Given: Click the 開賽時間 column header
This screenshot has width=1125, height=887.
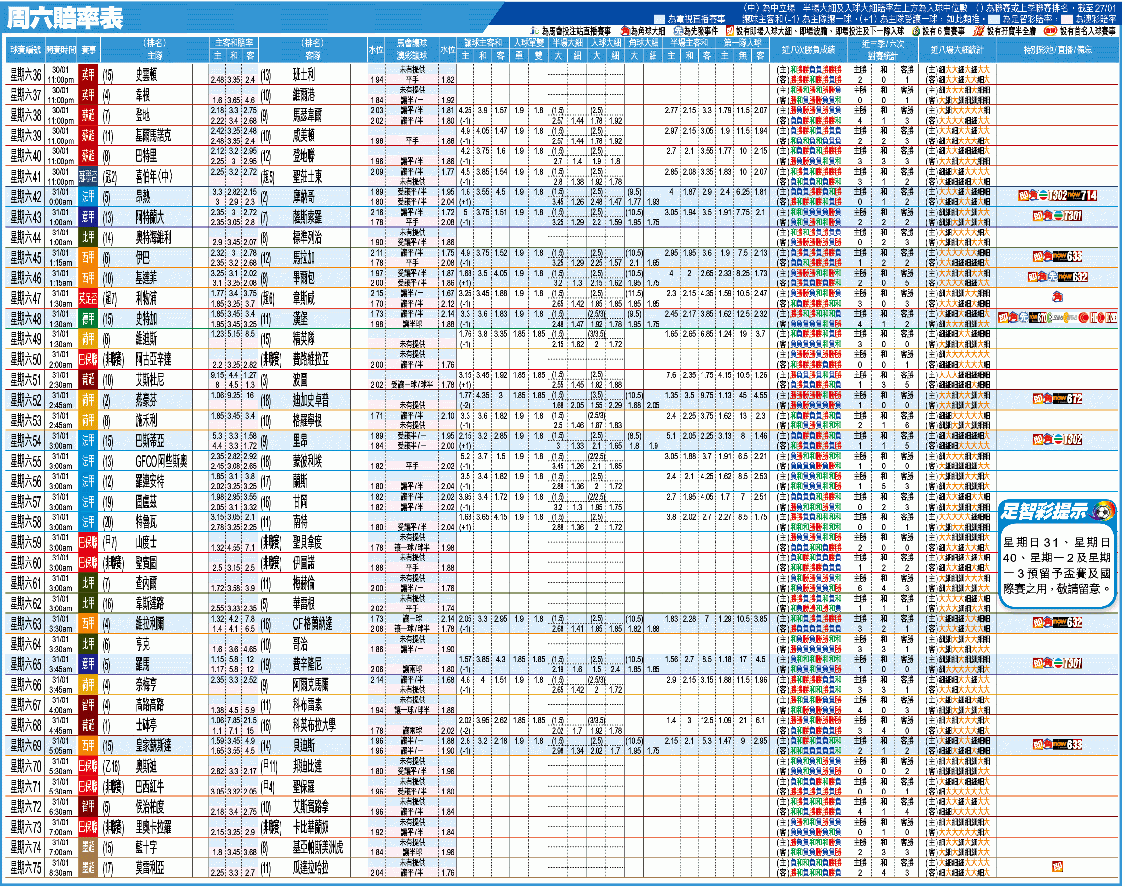Looking at the screenshot, I should tap(61, 50).
